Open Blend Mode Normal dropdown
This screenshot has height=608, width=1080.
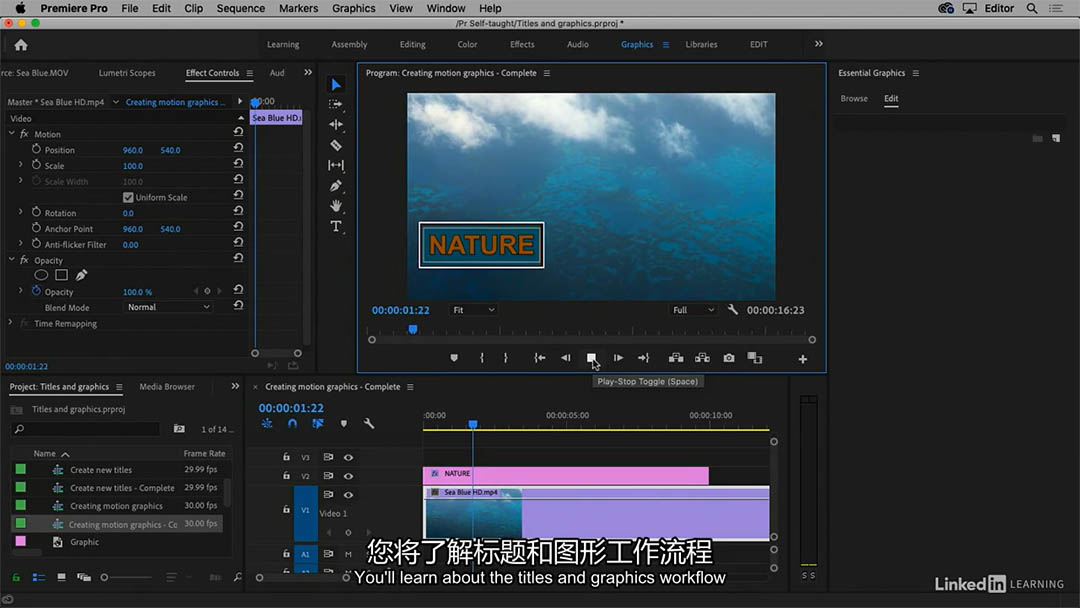click(x=168, y=307)
